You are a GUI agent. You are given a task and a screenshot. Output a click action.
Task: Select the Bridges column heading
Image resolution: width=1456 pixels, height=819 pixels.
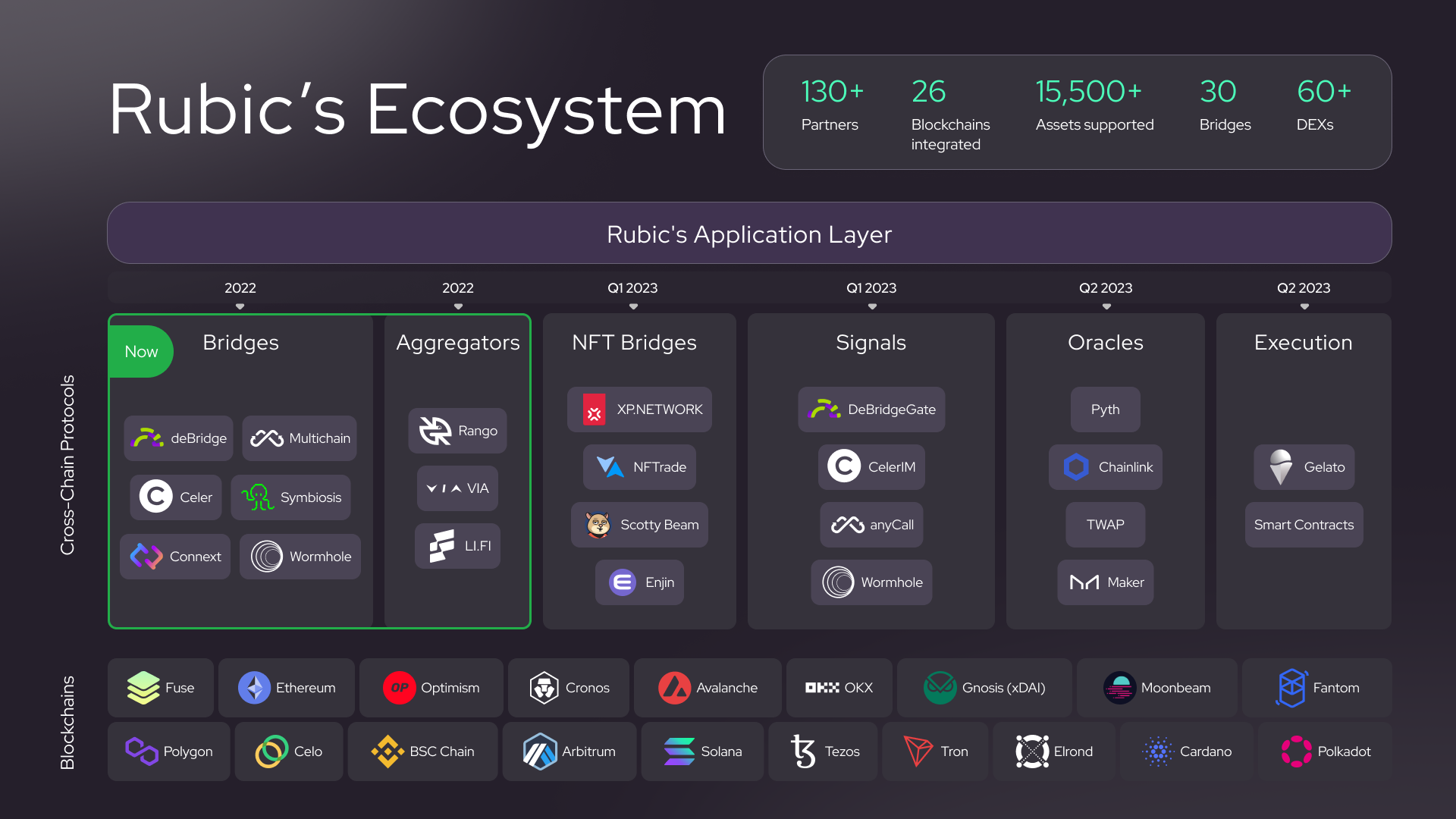(240, 343)
